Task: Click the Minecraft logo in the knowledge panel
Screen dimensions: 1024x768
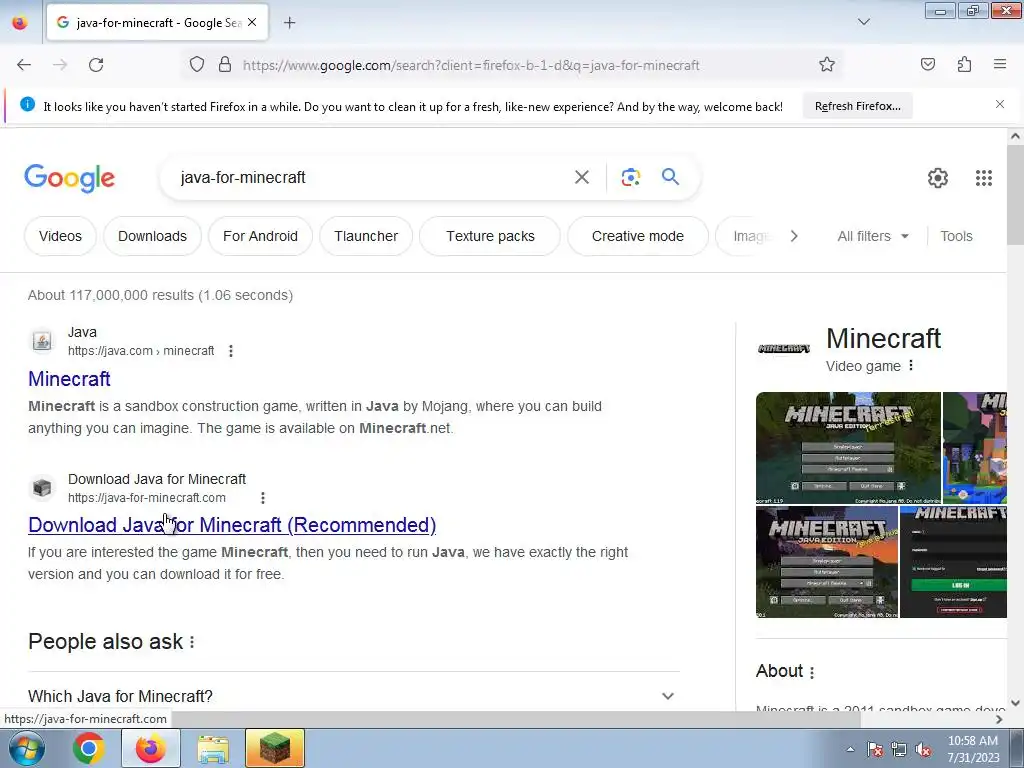Action: (784, 349)
